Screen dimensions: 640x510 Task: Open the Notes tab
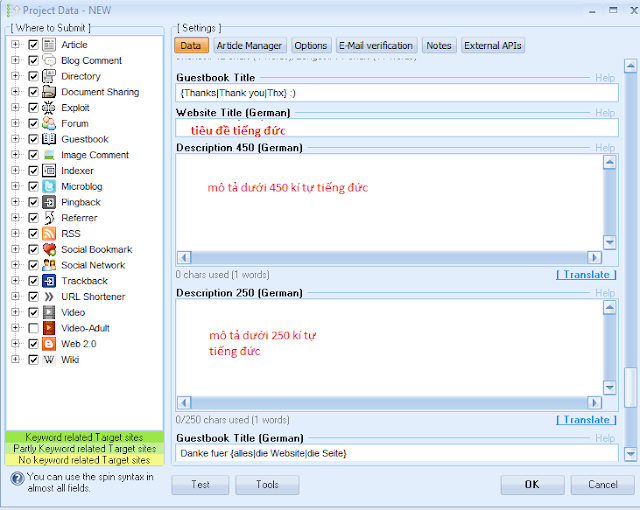coord(439,45)
